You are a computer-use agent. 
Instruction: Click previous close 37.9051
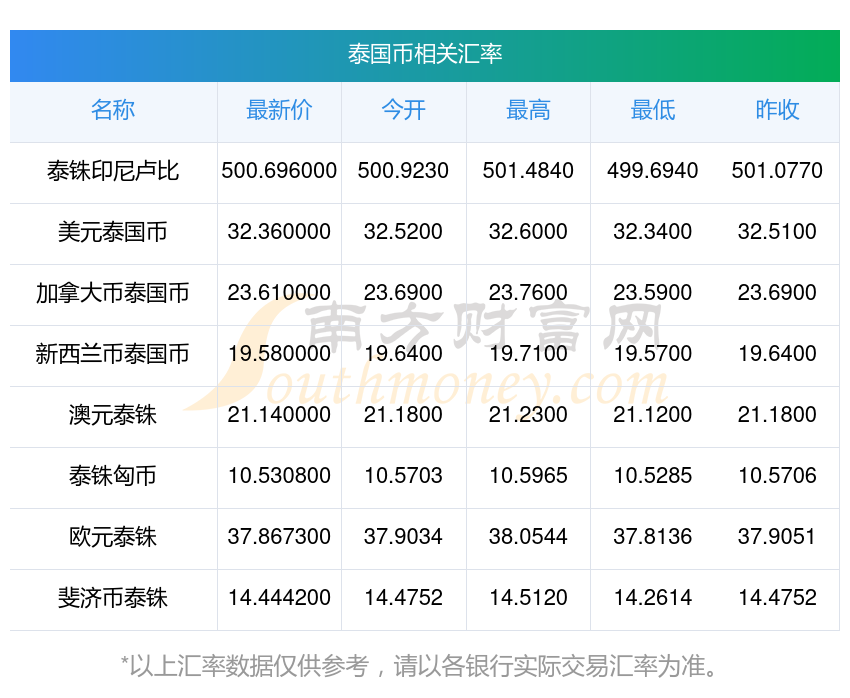coord(777,537)
